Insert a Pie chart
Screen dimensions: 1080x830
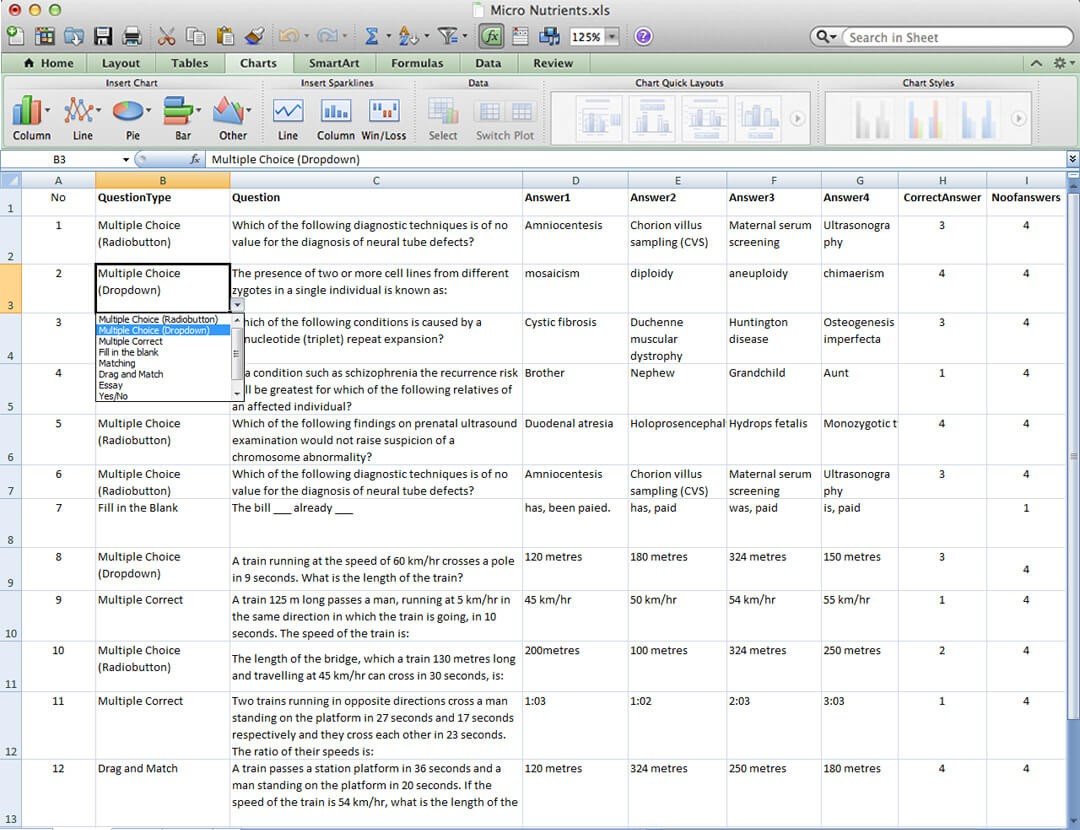coord(132,117)
